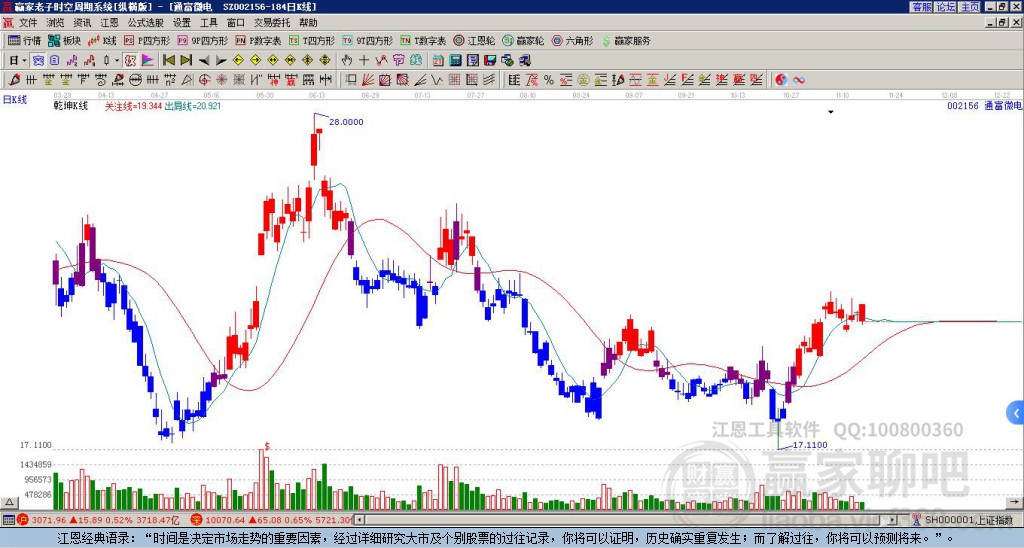The width and height of the screenshot is (1024, 548).
Task: Open the 公式选股 menu
Action: pos(146,23)
